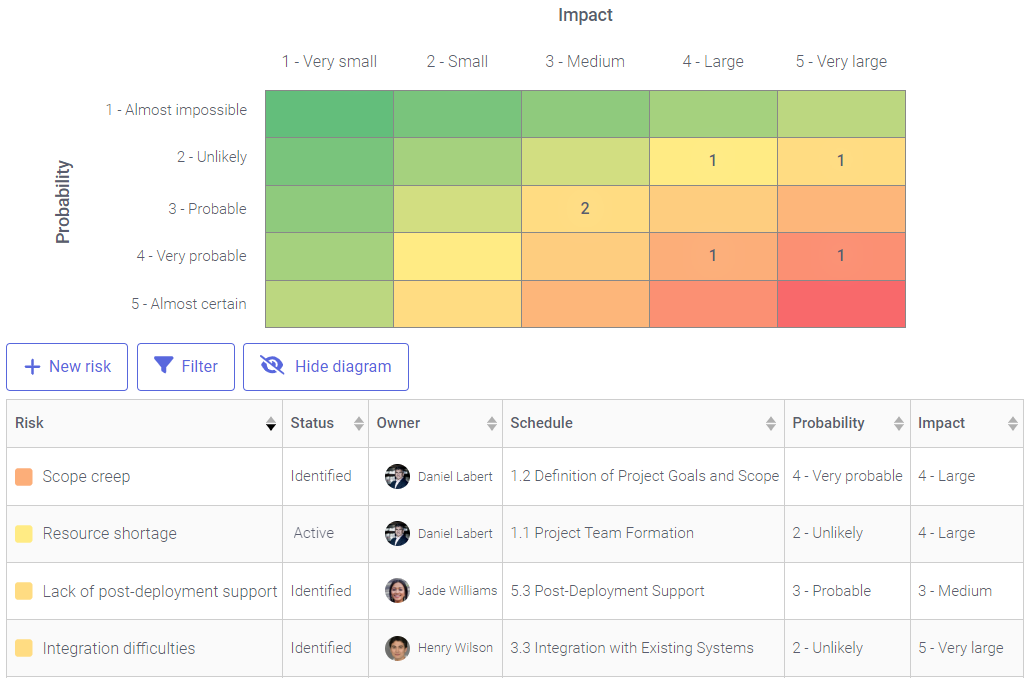The height and width of the screenshot is (678, 1031).
Task: Open schedule item 1.1 Project Team Formation
Action: point(601,533)
